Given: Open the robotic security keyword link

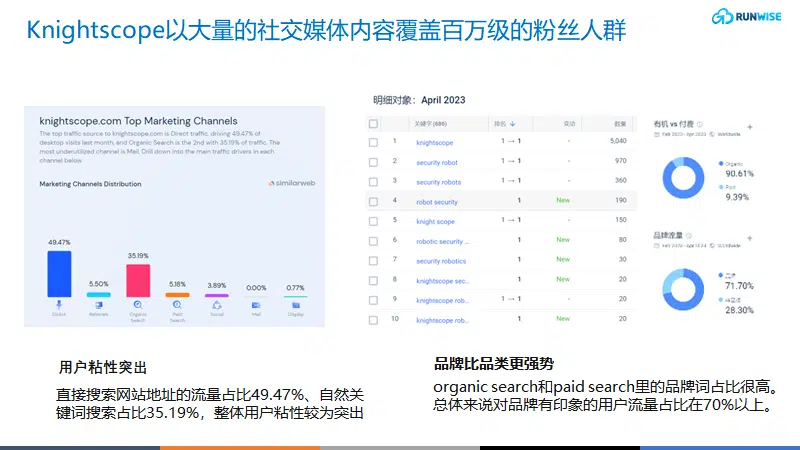Looking at the screenshot, I should click(442, 241).
